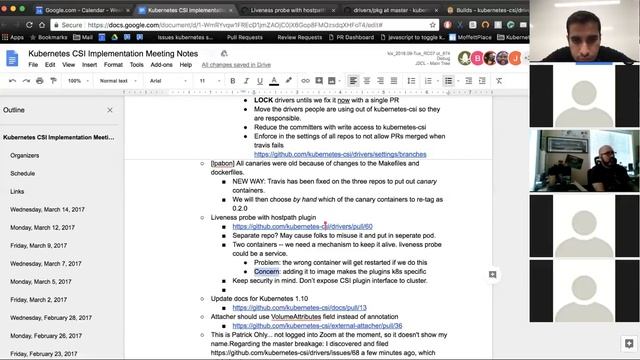This screenshot has height=360, width=640.
Task: Open the drivers/settings/branches GitHub link
Action: (340, 154)
